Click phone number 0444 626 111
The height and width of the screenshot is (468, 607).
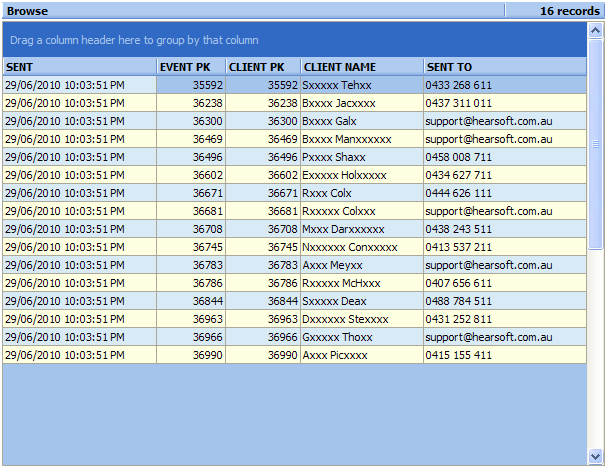tap(458, 193)
